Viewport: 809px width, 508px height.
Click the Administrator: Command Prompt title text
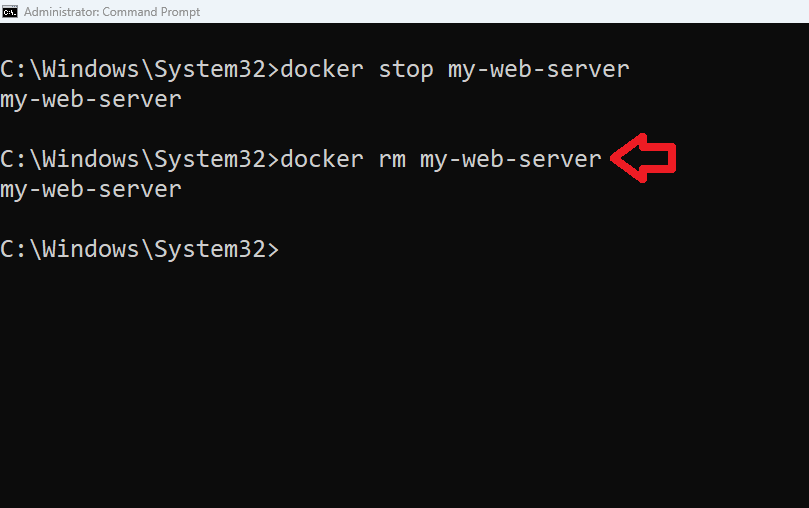tap(112, 11)
